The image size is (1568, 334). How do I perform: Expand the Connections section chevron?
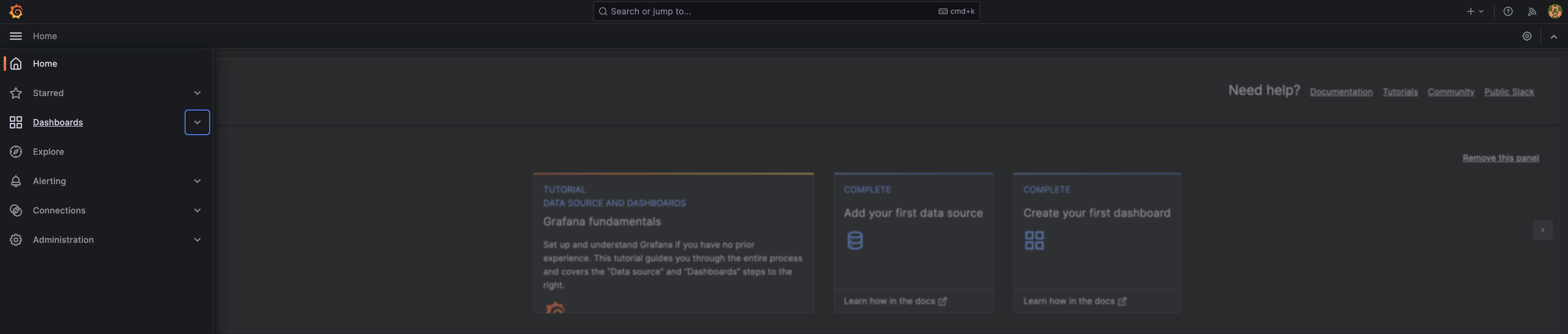[197, 210]
